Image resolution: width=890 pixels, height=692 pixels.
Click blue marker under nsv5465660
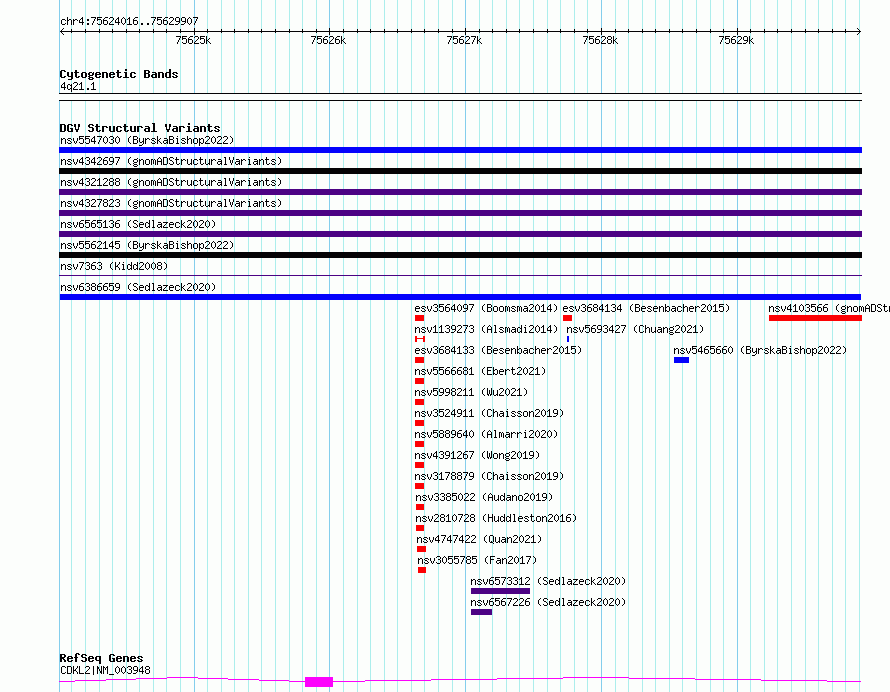pyautogui.click(x=681, y=360)
